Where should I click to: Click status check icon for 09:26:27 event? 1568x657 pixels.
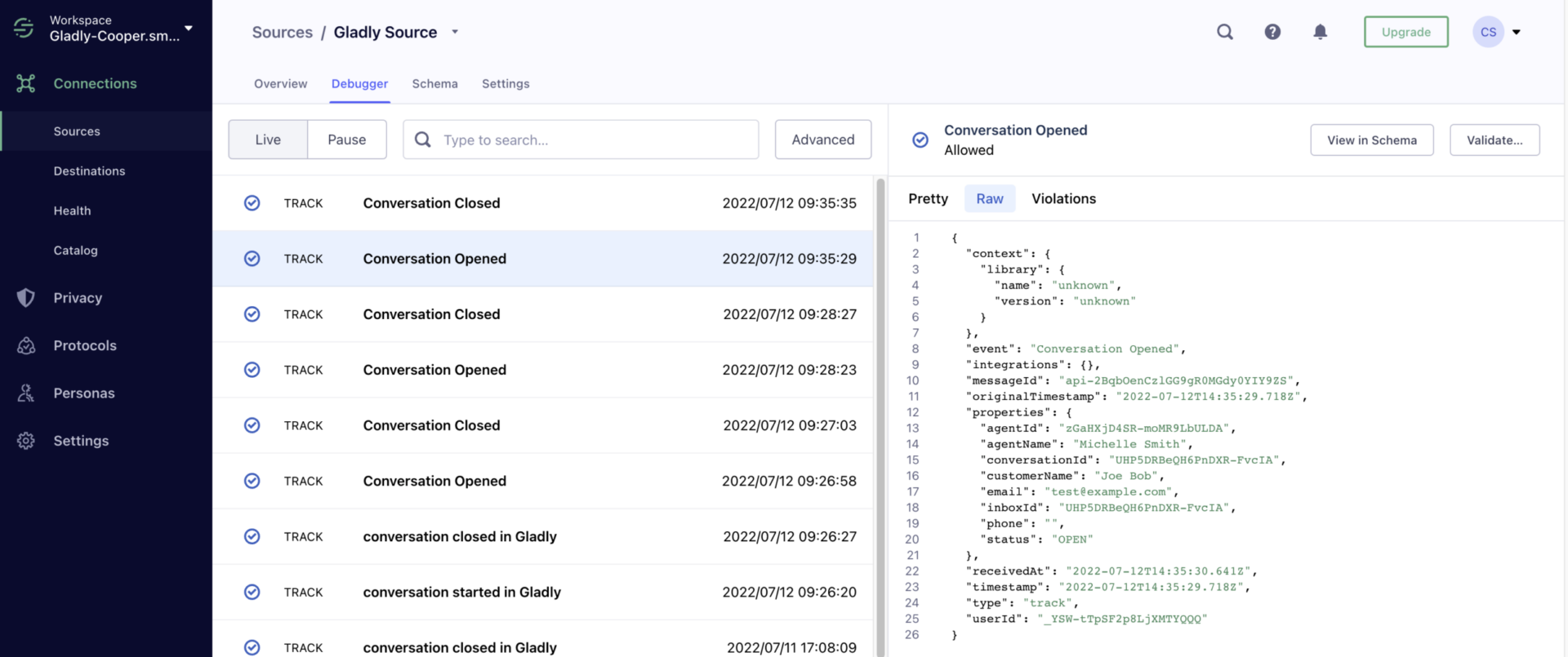(252, 536)
